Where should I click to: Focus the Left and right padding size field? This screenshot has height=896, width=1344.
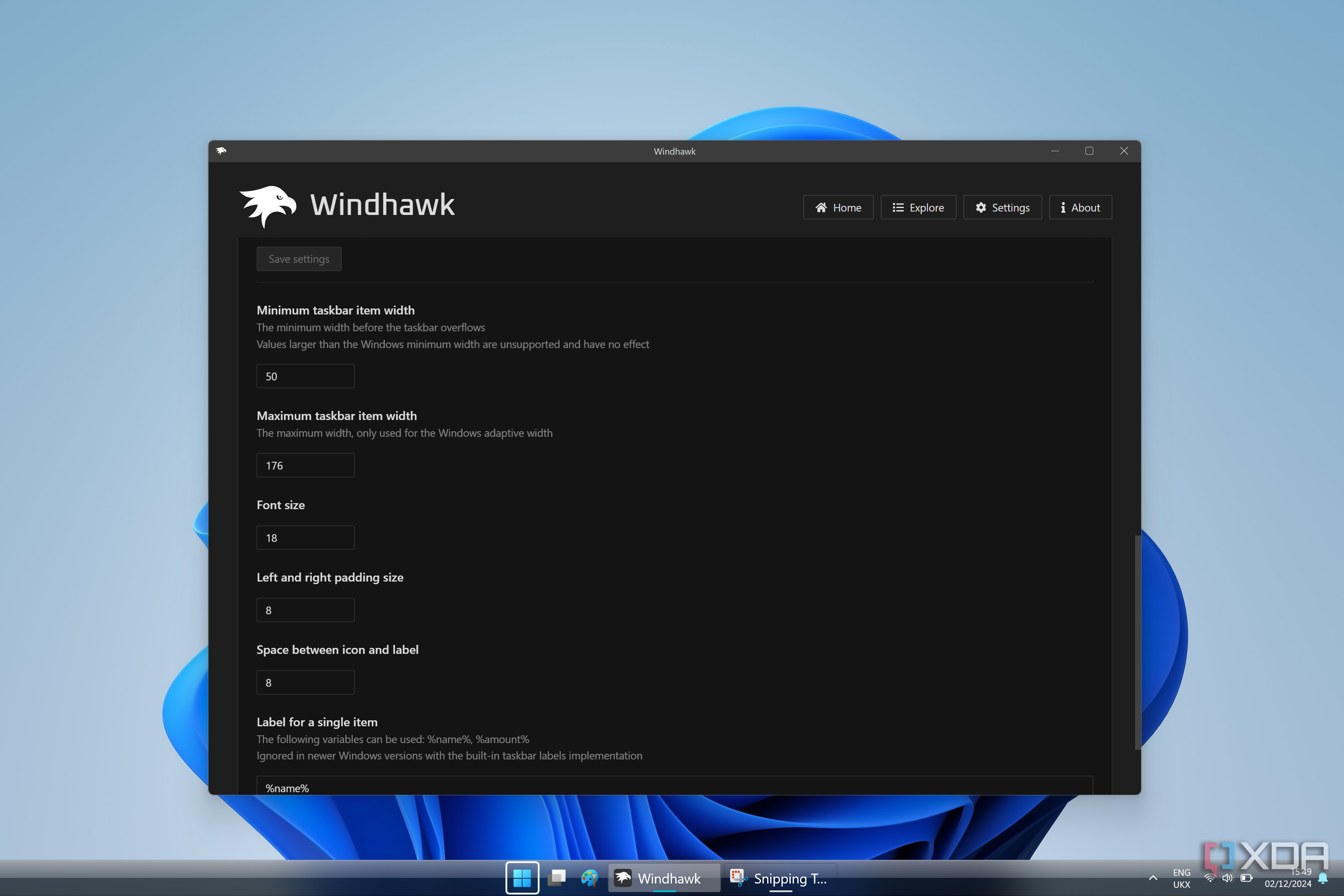305,610
